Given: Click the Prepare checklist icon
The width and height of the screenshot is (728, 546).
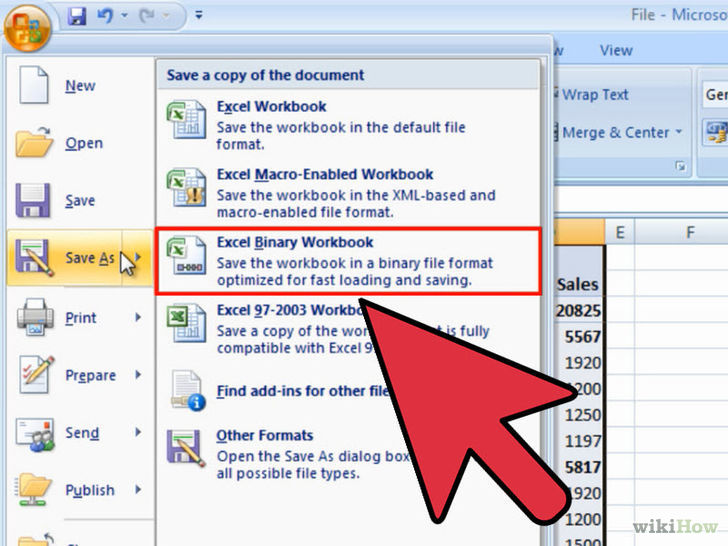Looking at the screenshot, I should pos(36,374).
